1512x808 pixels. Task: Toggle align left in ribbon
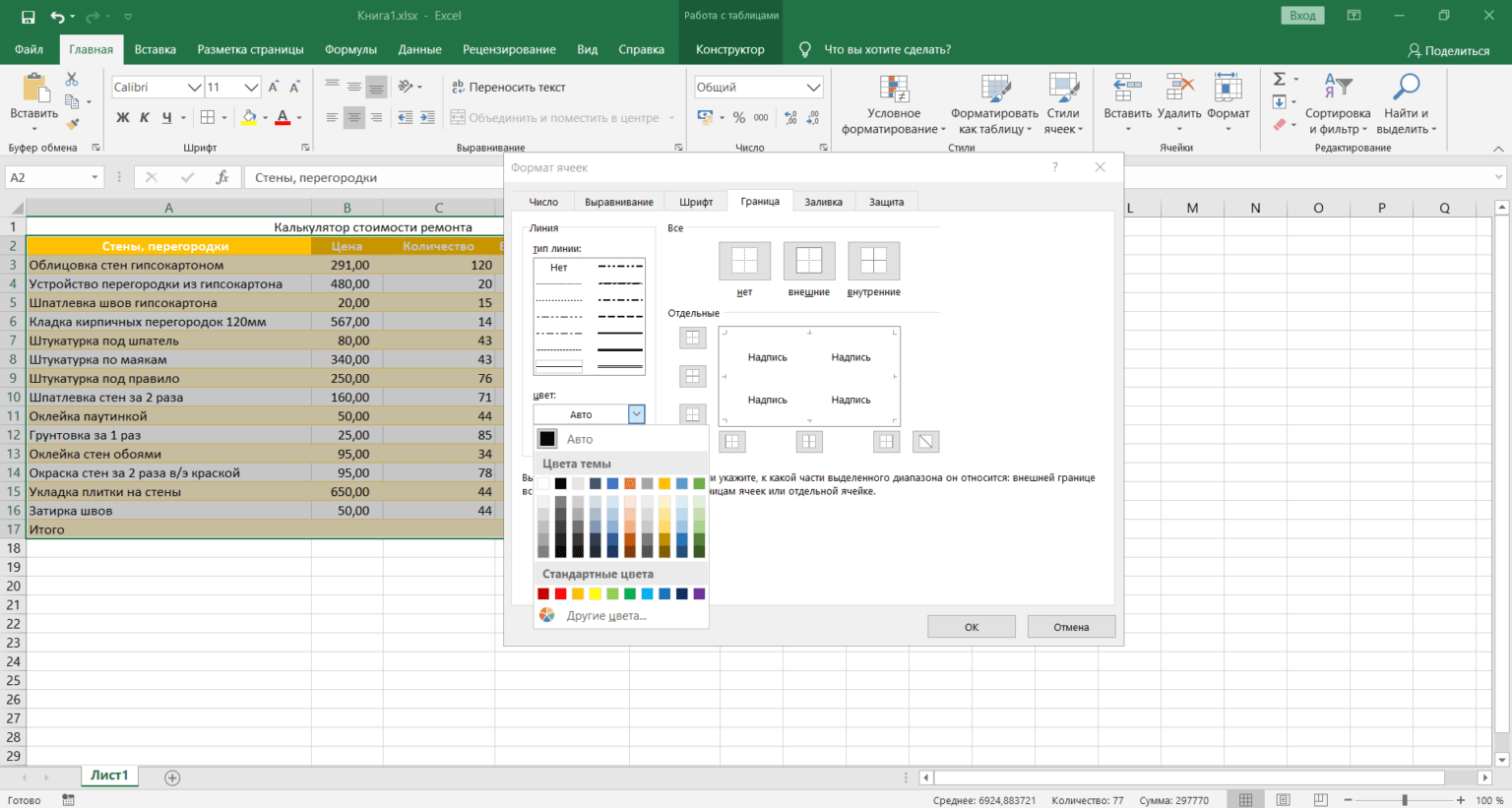pos(332,117)
